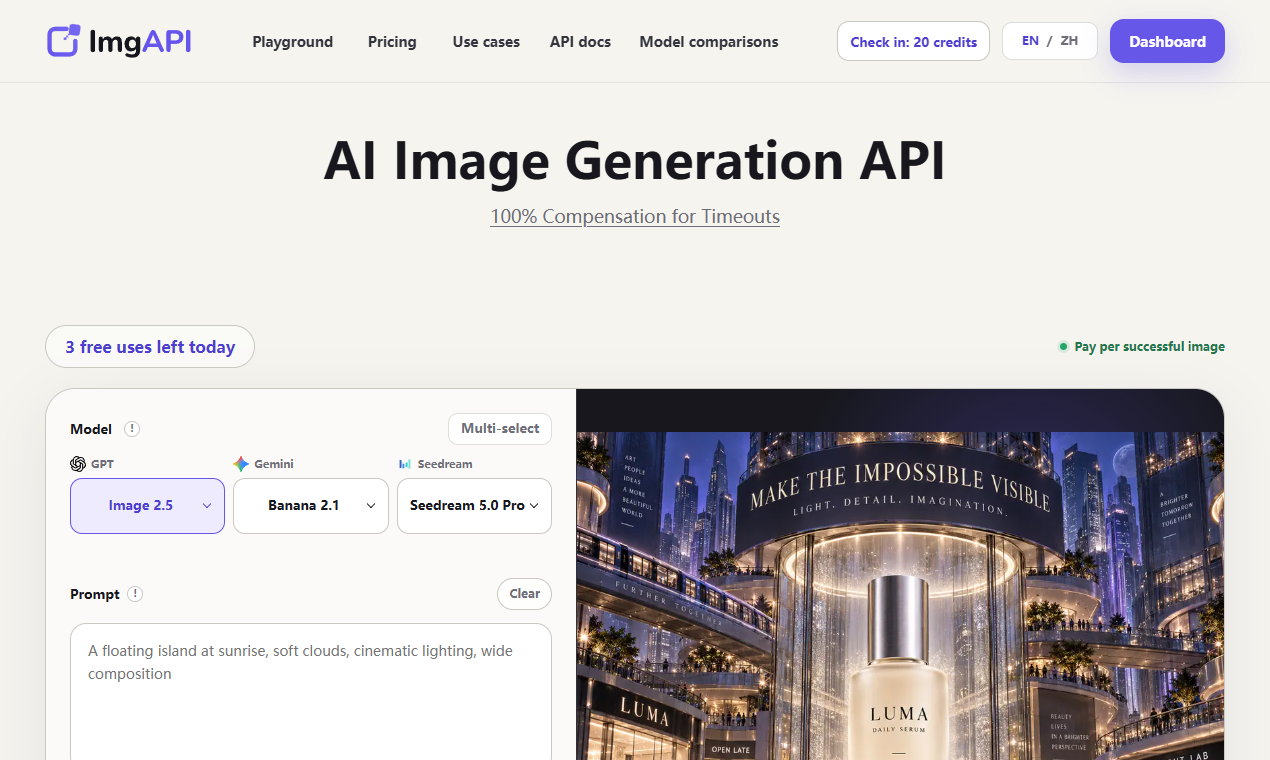Go to Use cases

486,42
